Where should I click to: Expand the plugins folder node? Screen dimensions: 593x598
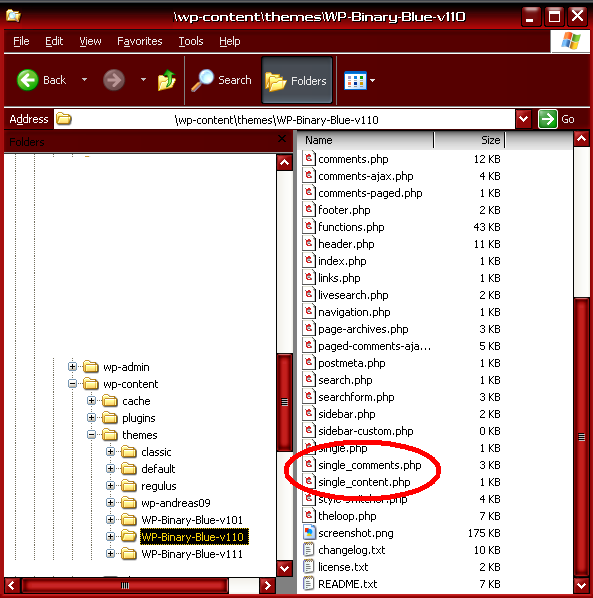(91, 418)
